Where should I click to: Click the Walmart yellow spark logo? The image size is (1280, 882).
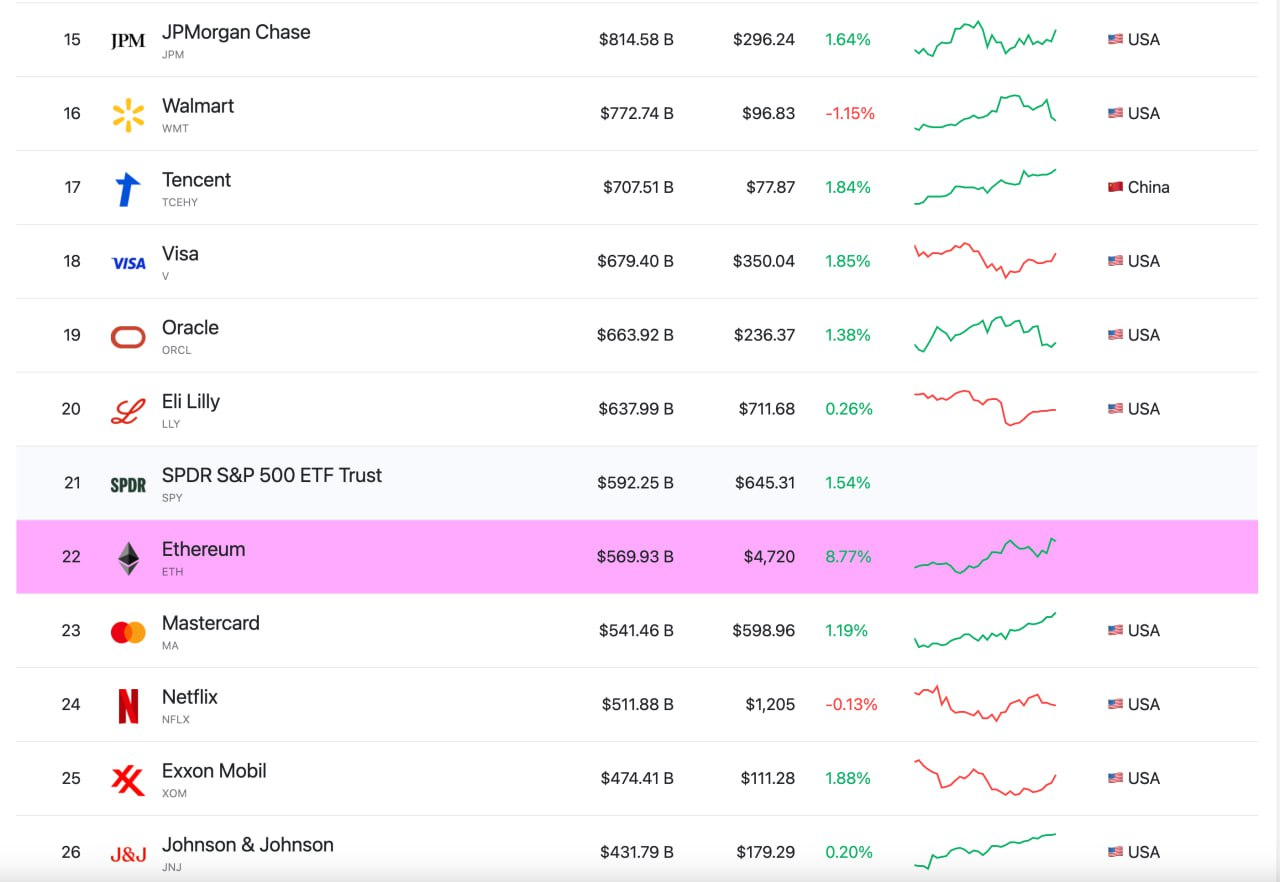128,115
